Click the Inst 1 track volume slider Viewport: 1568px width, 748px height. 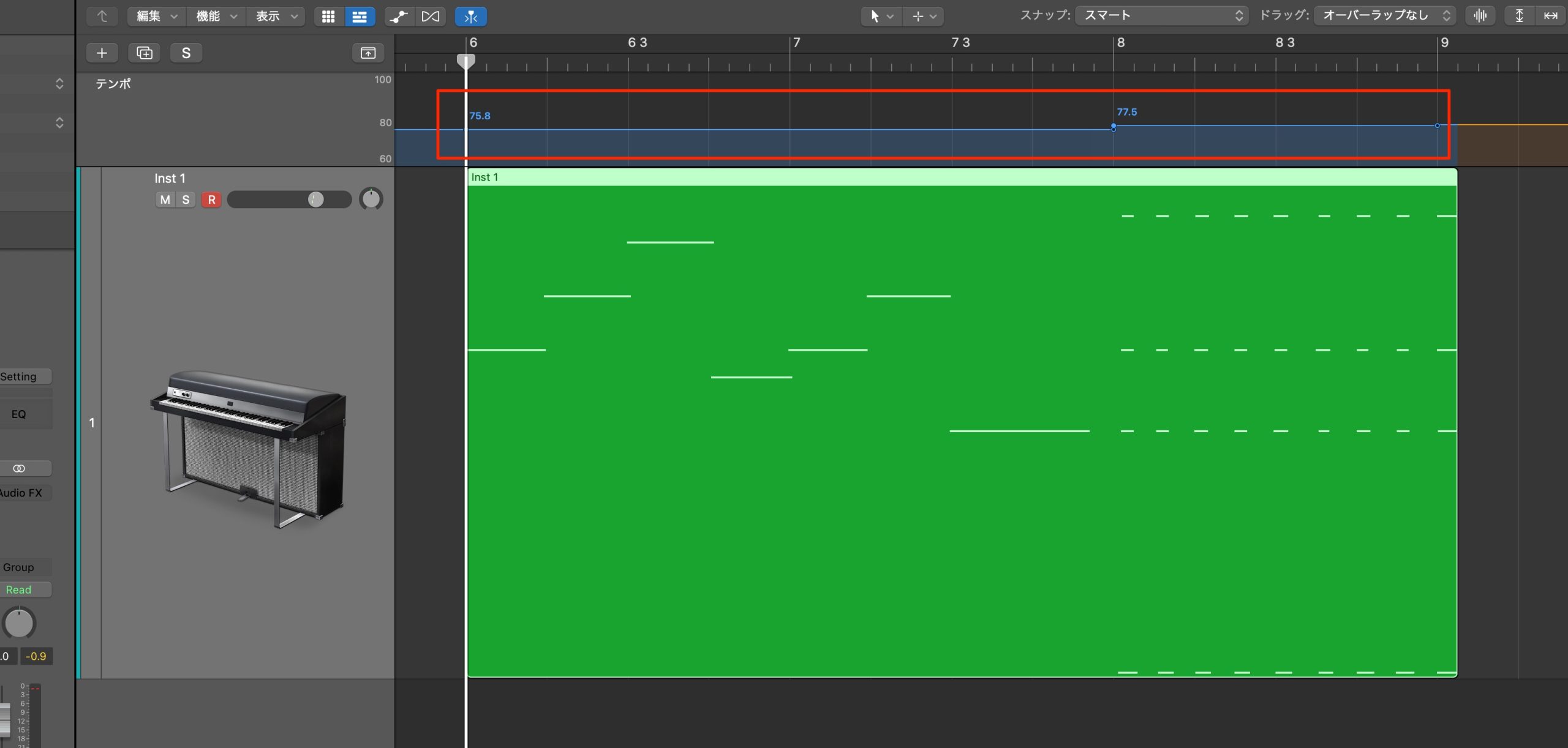(289, 200)
